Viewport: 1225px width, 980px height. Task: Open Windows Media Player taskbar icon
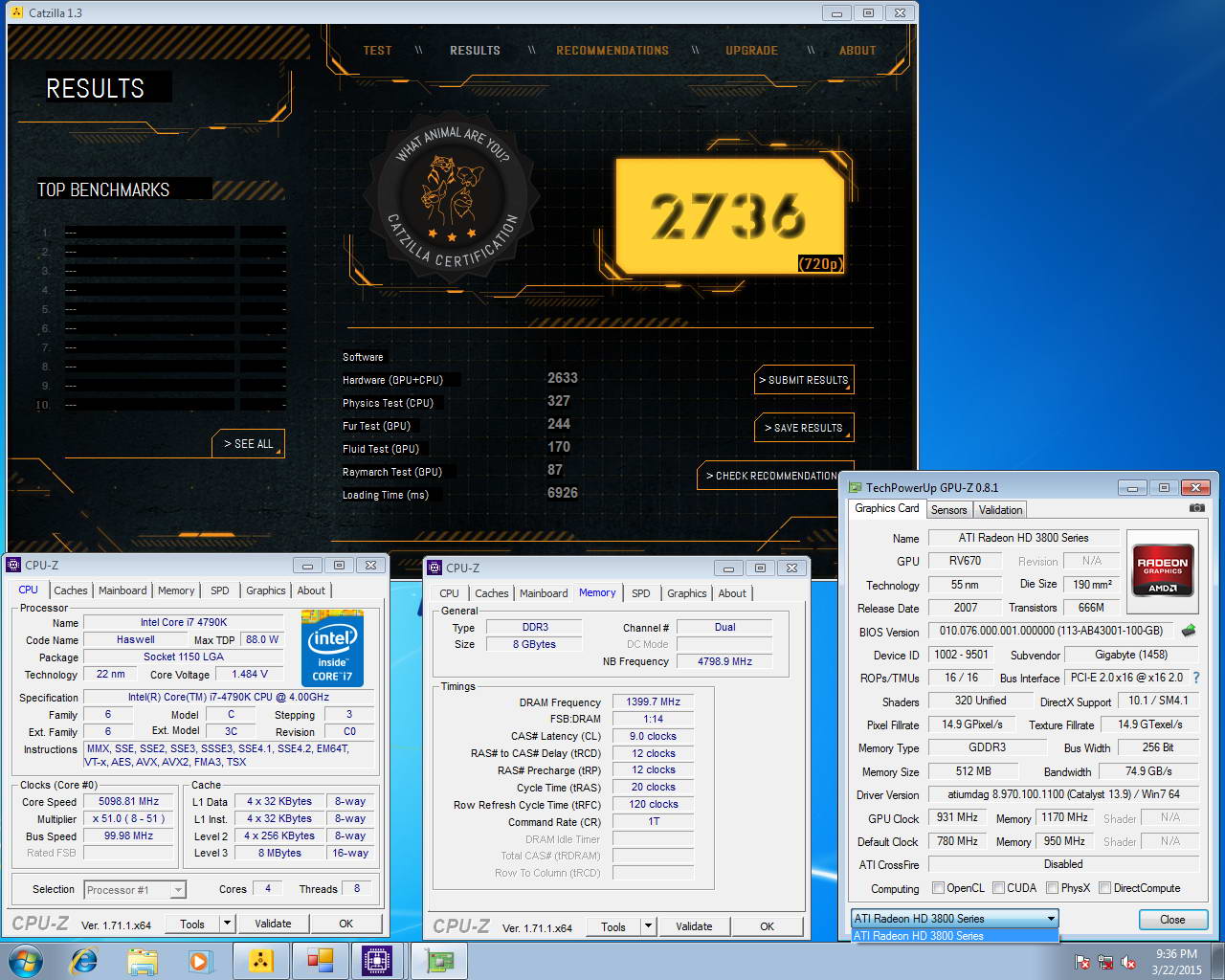199,961
